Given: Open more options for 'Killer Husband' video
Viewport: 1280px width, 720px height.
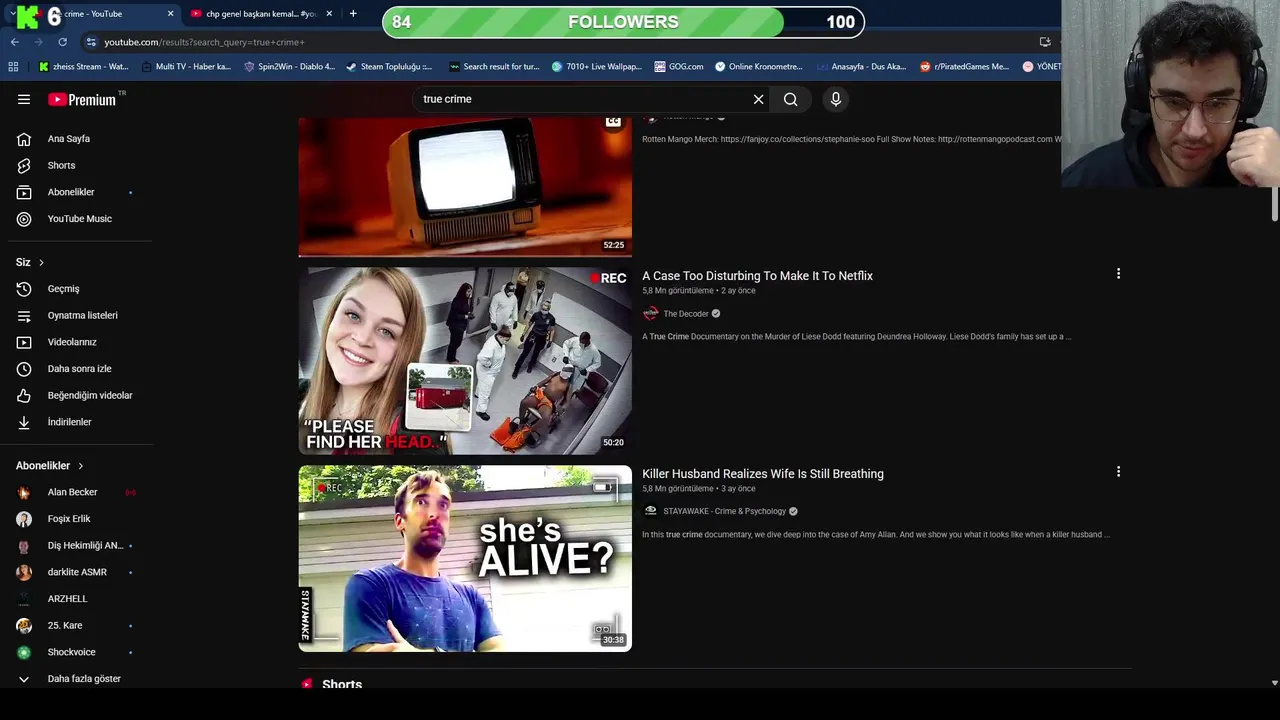Looking at the screenshot, I should (1118, 471).
